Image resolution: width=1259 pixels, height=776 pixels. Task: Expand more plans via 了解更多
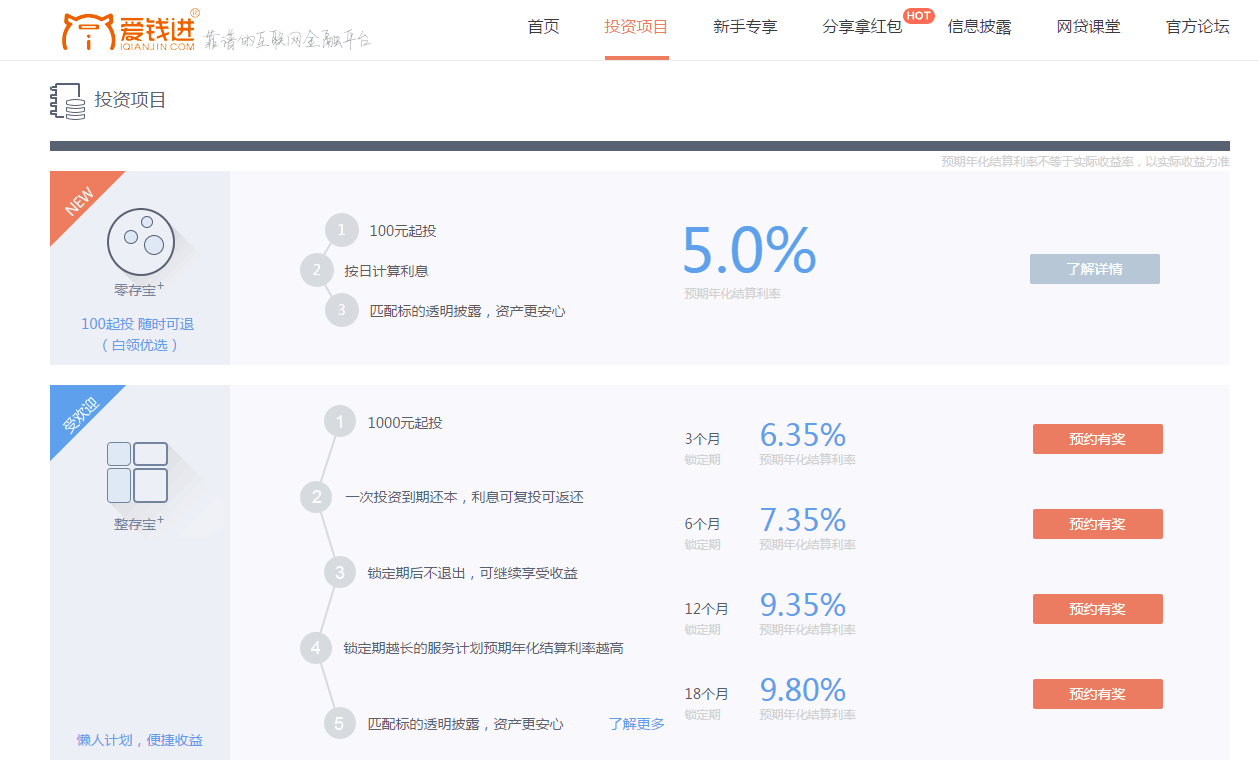click(637, 723)
